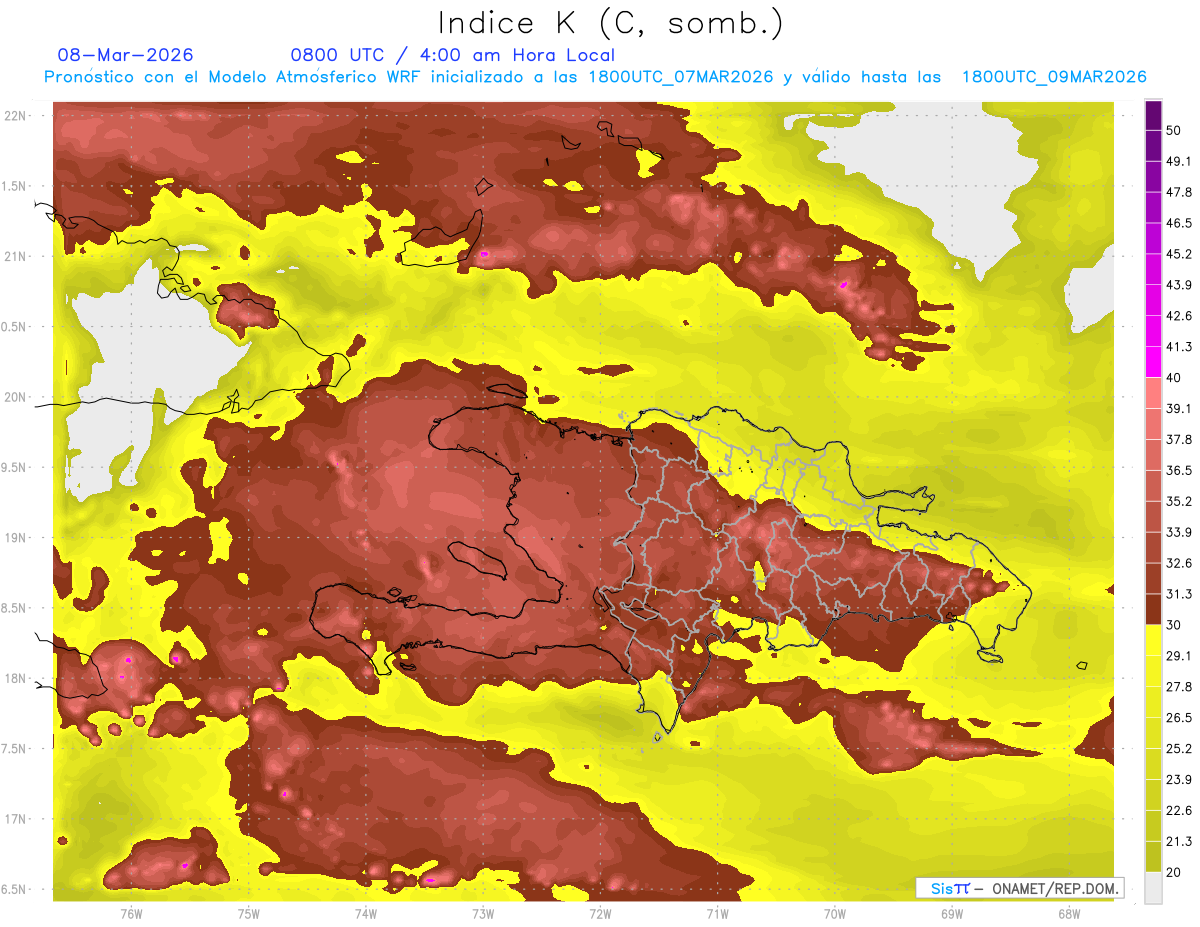Click the '25.2' colorbar label
This screenshot has width=1200, height=927.
coord(1179,748)
